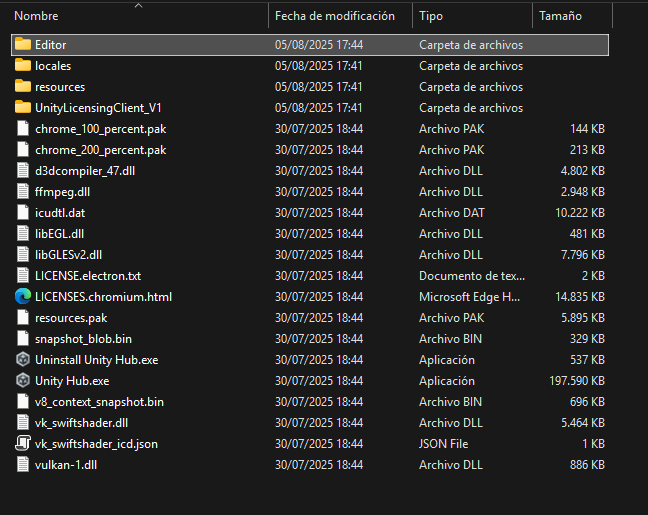The image size is (648, 515).
Task: Sort by Fecha de modificación column
Action: pos(335,16)
